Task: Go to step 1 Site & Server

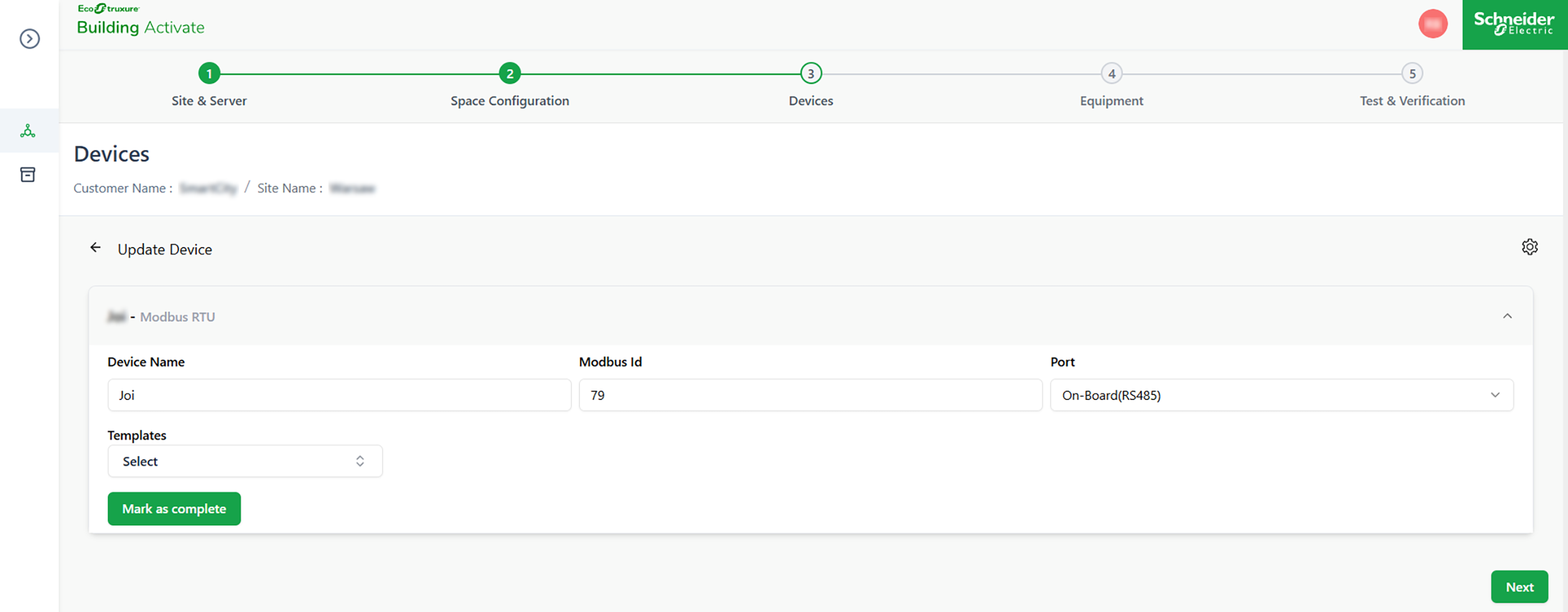Action: click(x=209, y=74)
